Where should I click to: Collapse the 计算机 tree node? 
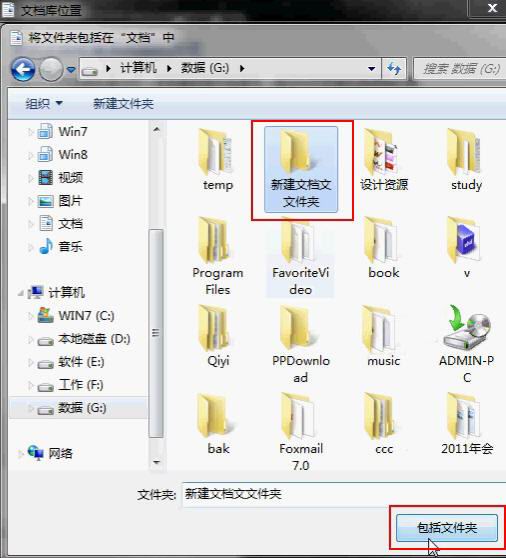[21, 293]
